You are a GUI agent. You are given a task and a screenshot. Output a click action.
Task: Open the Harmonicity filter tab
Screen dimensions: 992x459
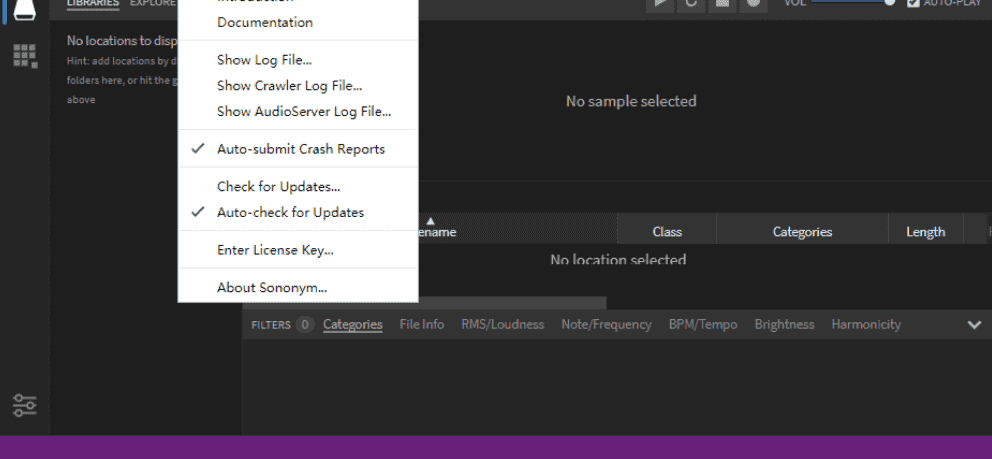[x=865, y=324]
